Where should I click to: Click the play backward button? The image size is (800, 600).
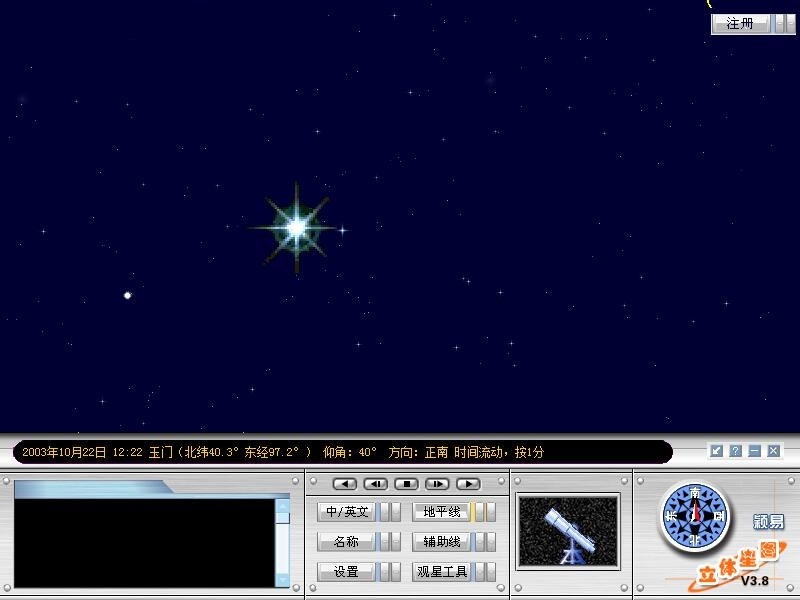345,483
